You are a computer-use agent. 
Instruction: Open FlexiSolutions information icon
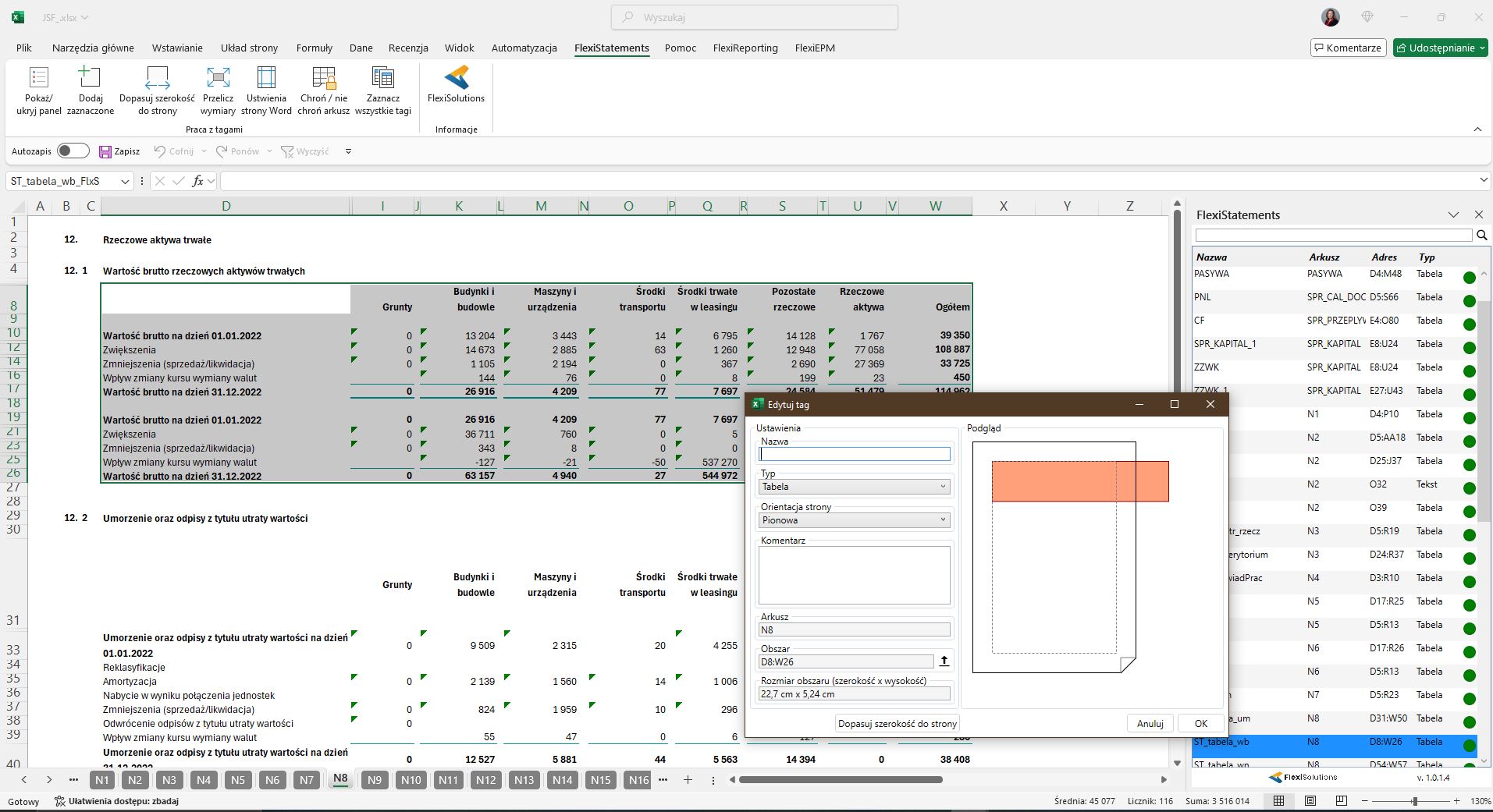coord(456,78)
